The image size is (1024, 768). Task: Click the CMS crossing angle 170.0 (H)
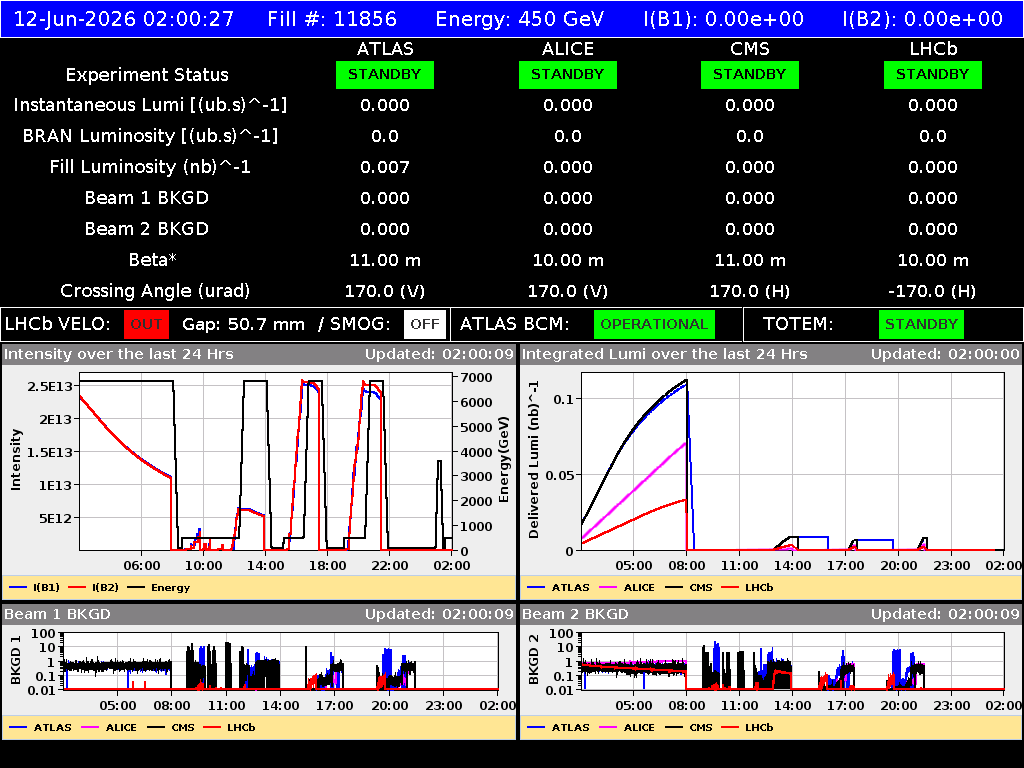click(x=750, y=291)
